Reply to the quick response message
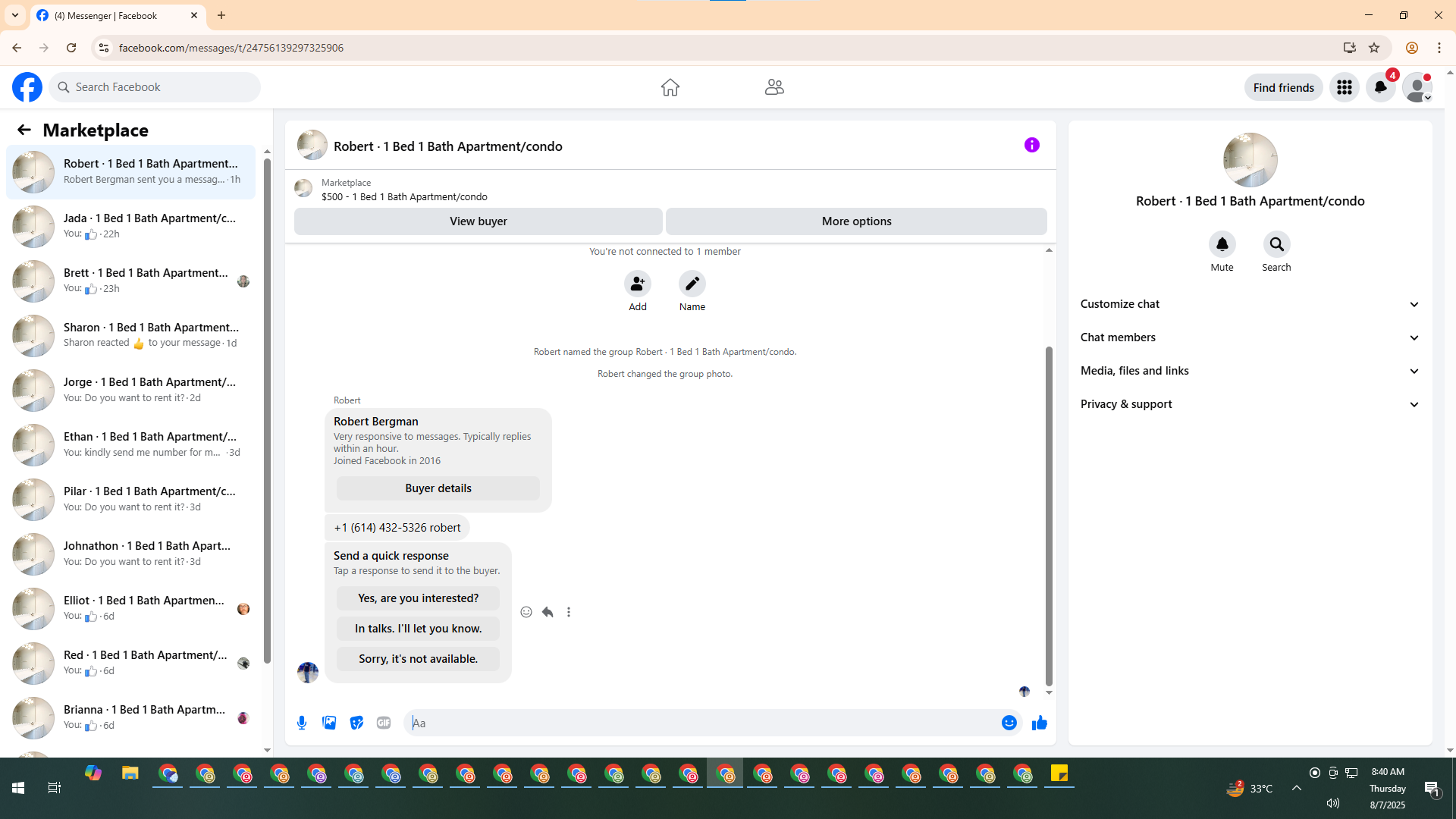 tap(548, 612)
